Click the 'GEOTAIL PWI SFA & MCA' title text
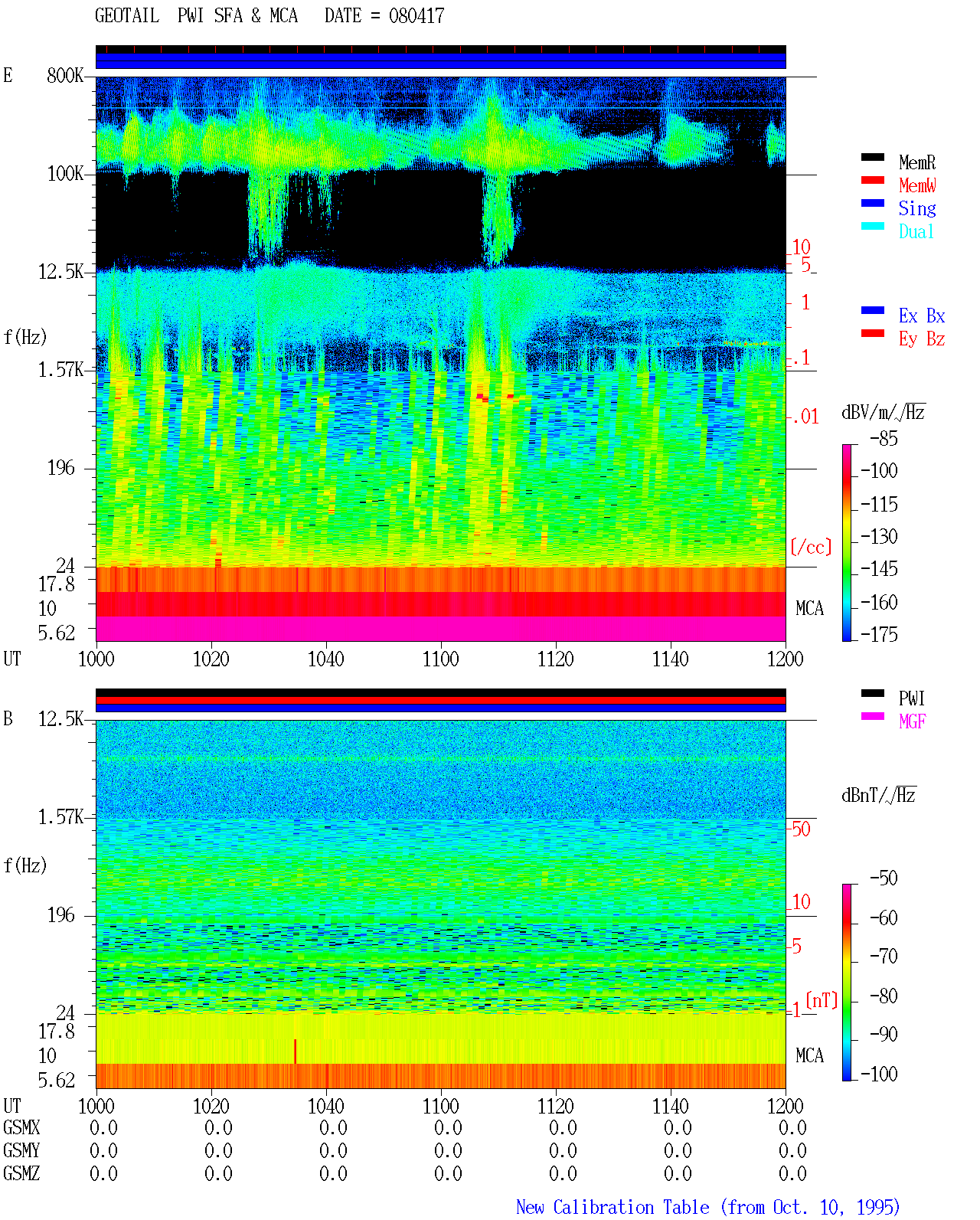 [x=197, y=16]
